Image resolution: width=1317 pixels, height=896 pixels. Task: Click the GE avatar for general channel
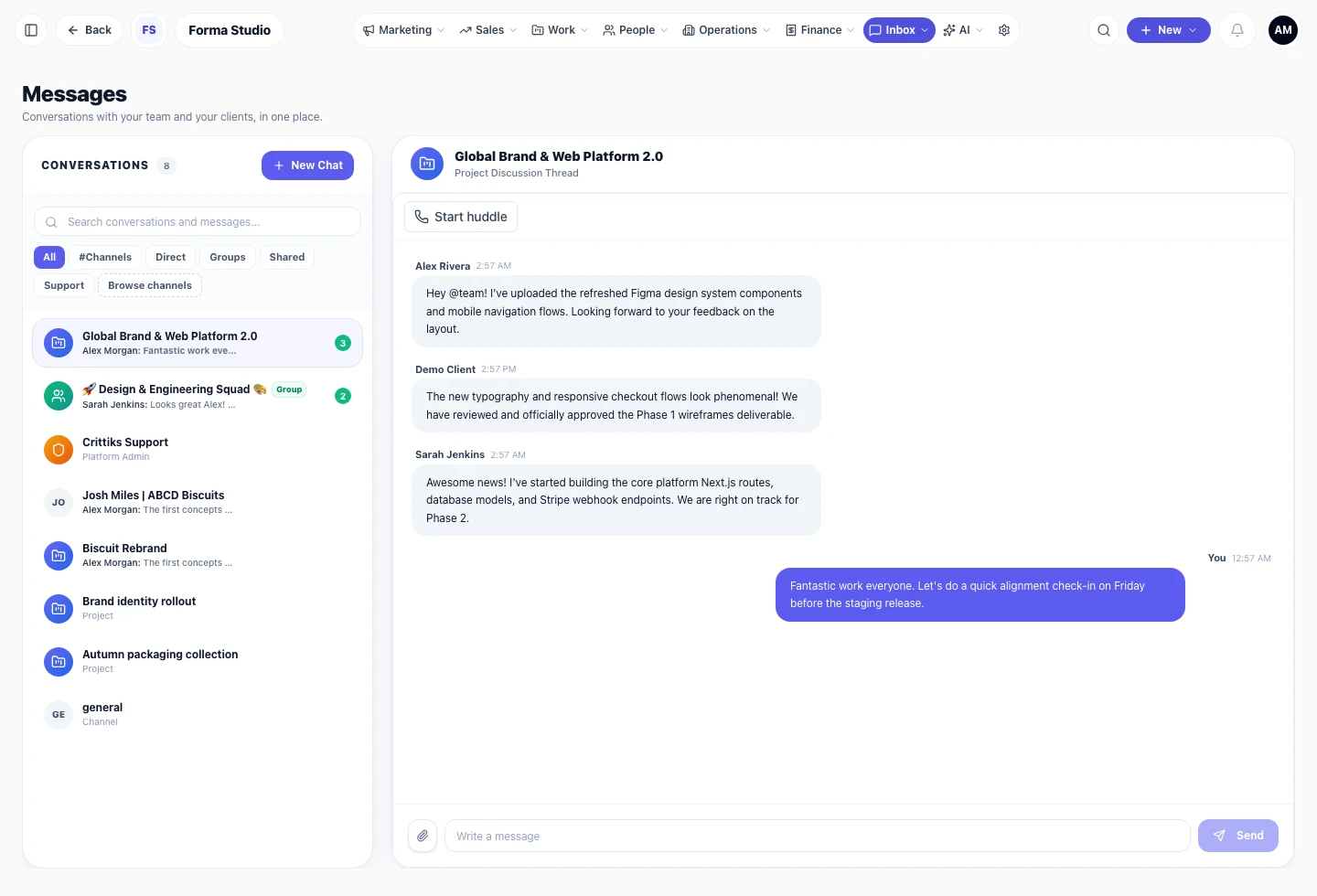click(59, 715)
